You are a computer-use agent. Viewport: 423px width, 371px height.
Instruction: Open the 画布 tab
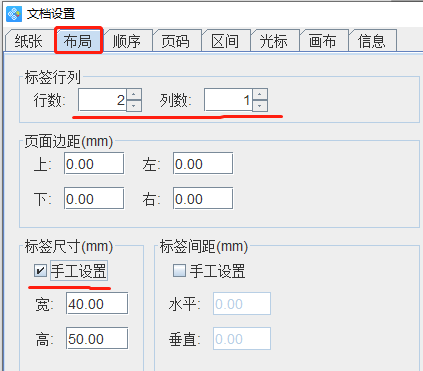click(x=323, y=41)
